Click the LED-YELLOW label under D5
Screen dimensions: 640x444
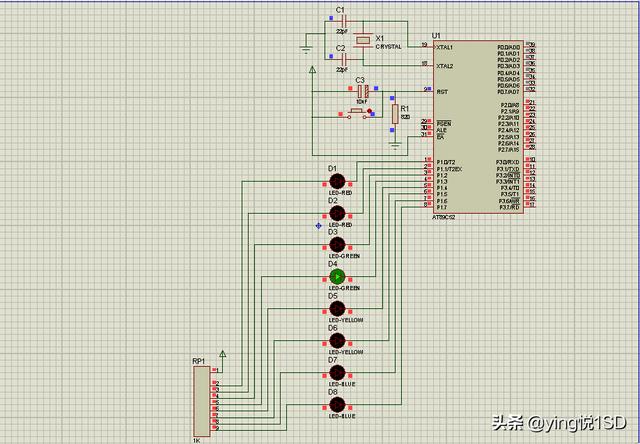pos(346,320)
